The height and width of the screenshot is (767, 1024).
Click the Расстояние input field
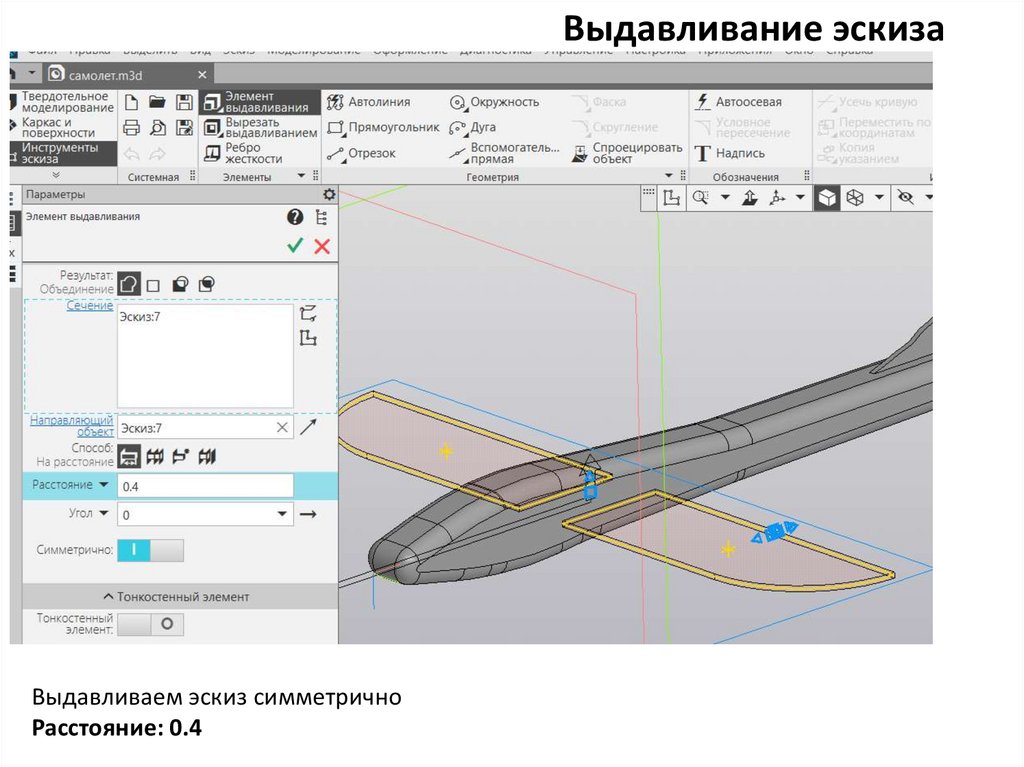point(205,486)
